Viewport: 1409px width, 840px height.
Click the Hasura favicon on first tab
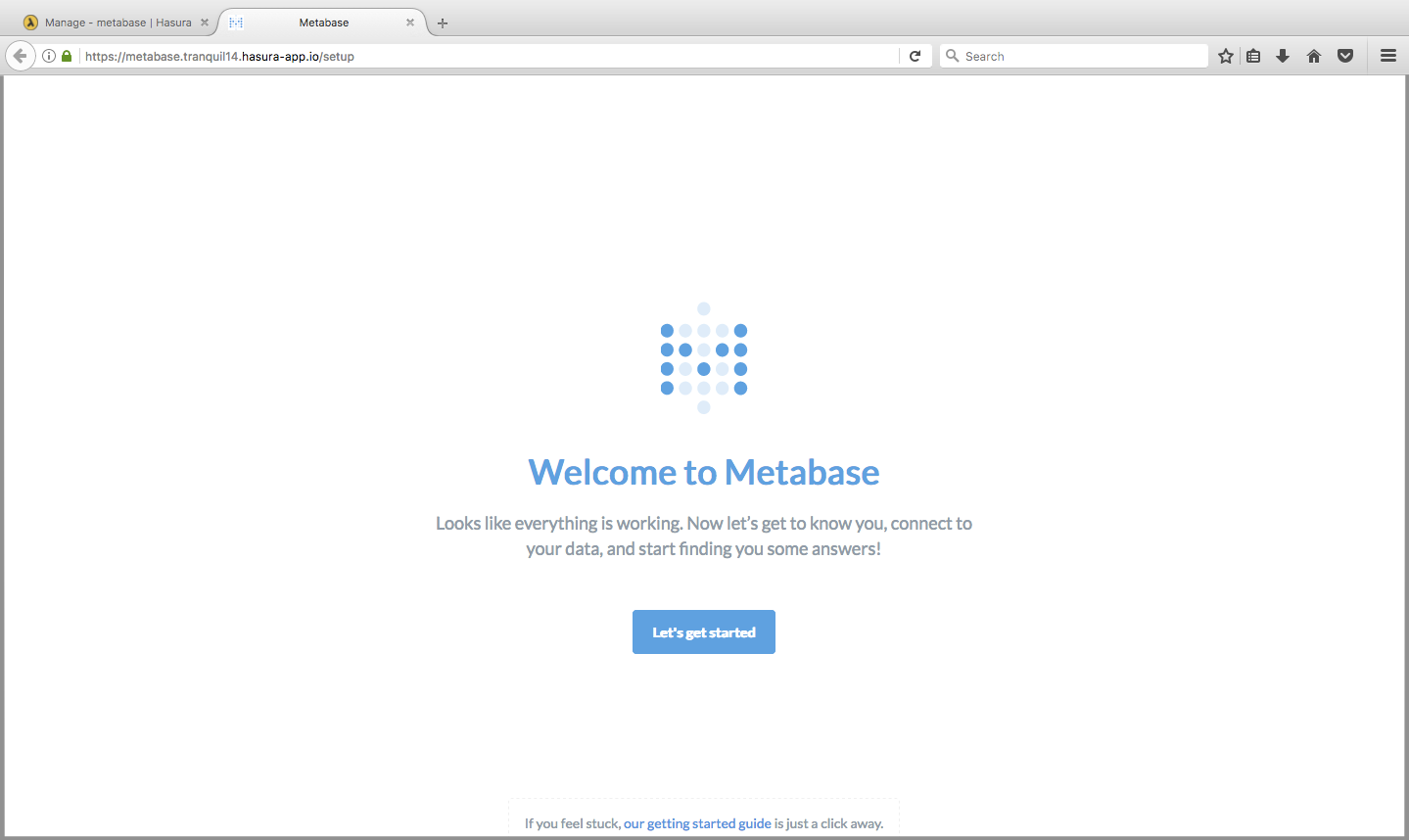click(x=30, y=23)
